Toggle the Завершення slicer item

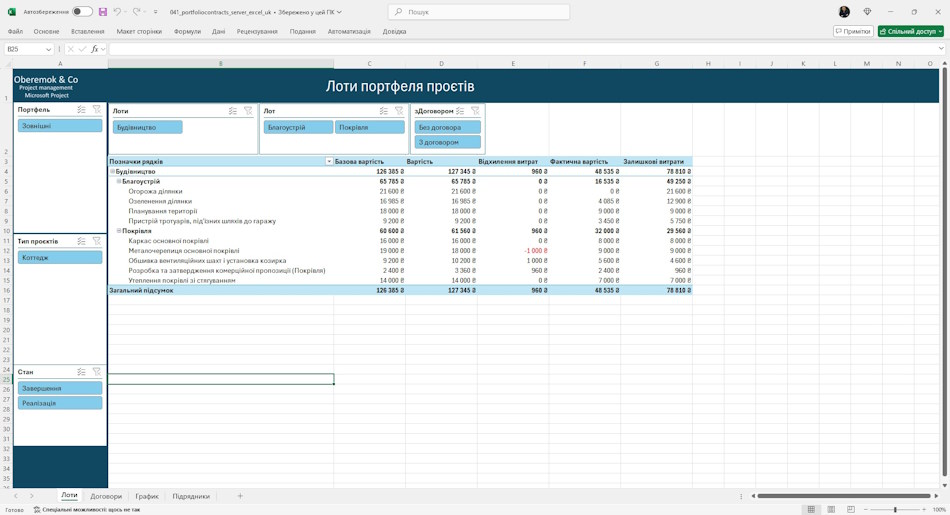point(60,388)
